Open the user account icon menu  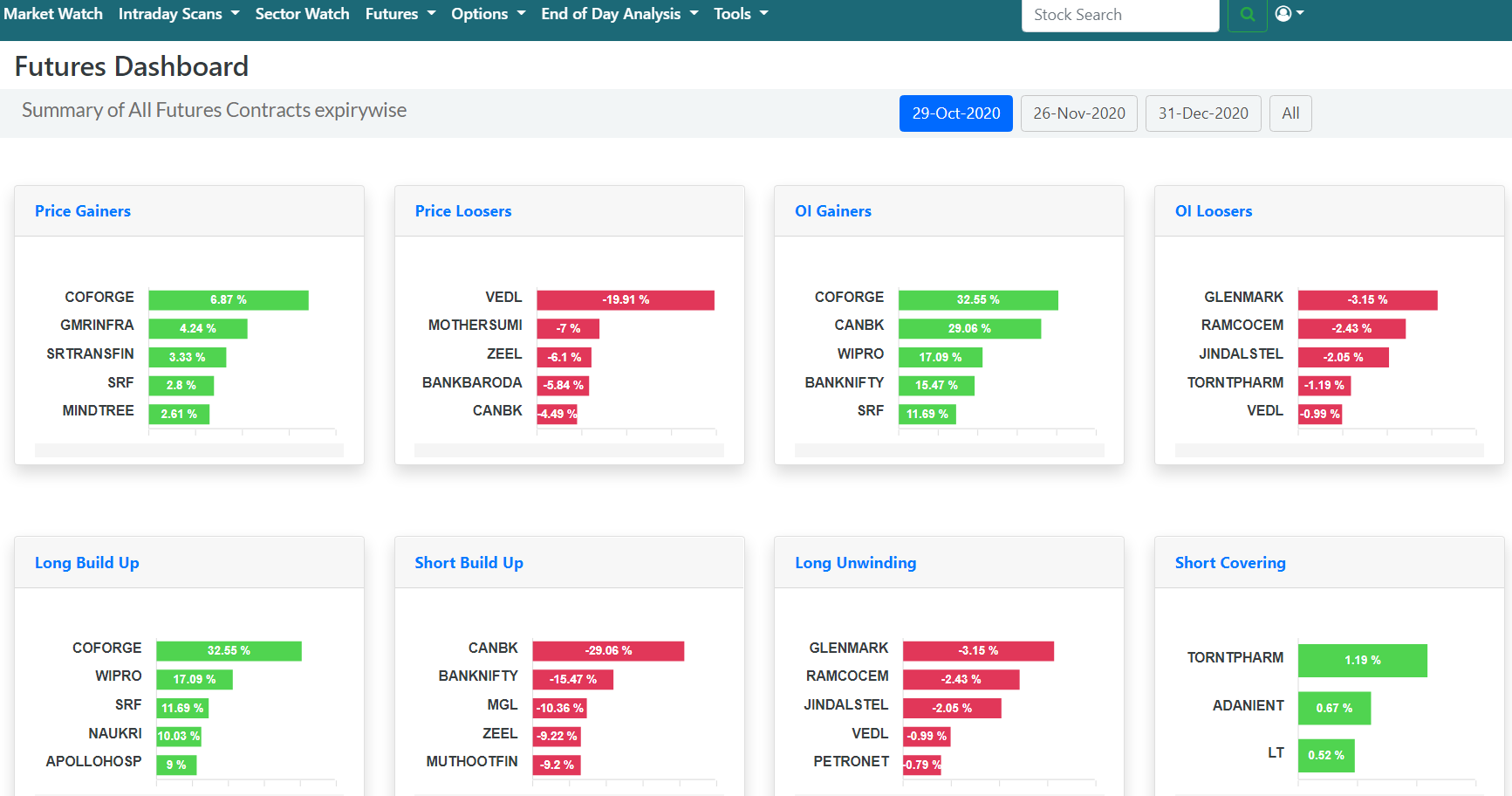(x=1290, y=14)
